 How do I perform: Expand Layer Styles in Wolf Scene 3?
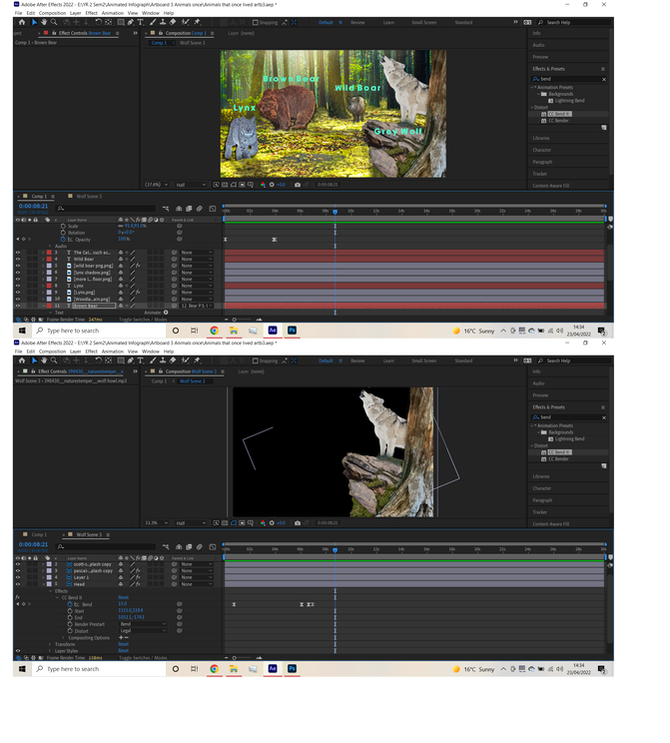tap(50, 651)
